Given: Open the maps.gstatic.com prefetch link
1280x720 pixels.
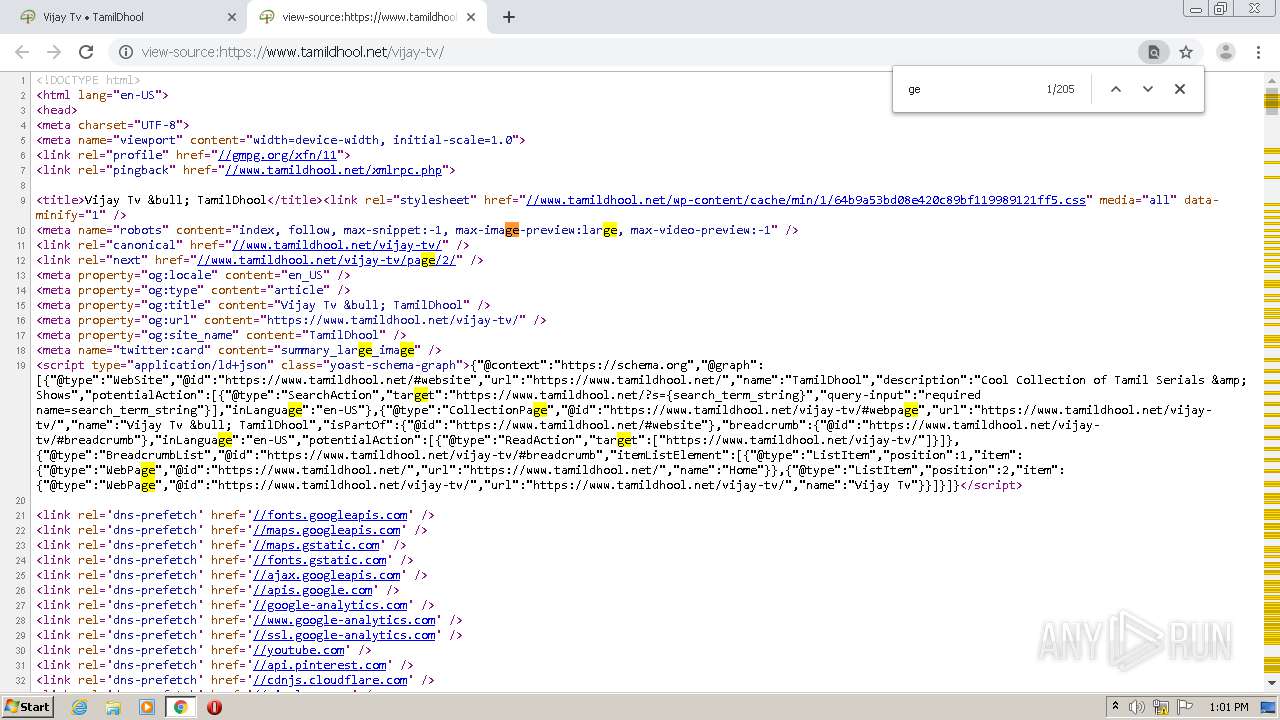Looking at the screenshot, I should (316, 545).
